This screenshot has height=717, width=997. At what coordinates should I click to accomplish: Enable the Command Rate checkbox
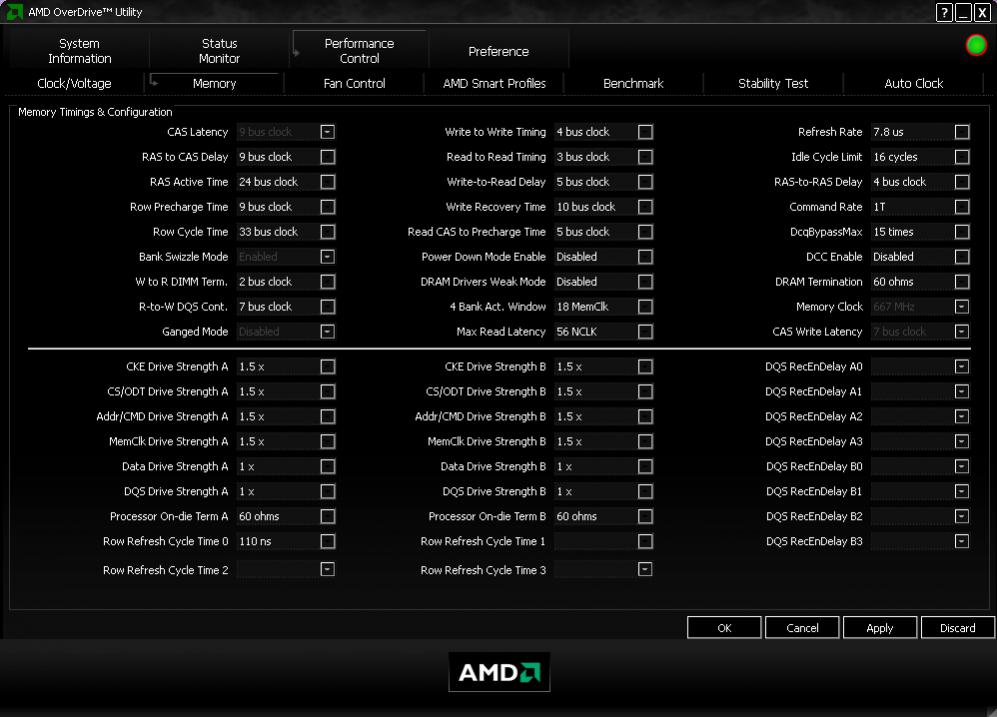tap(962, 207)
